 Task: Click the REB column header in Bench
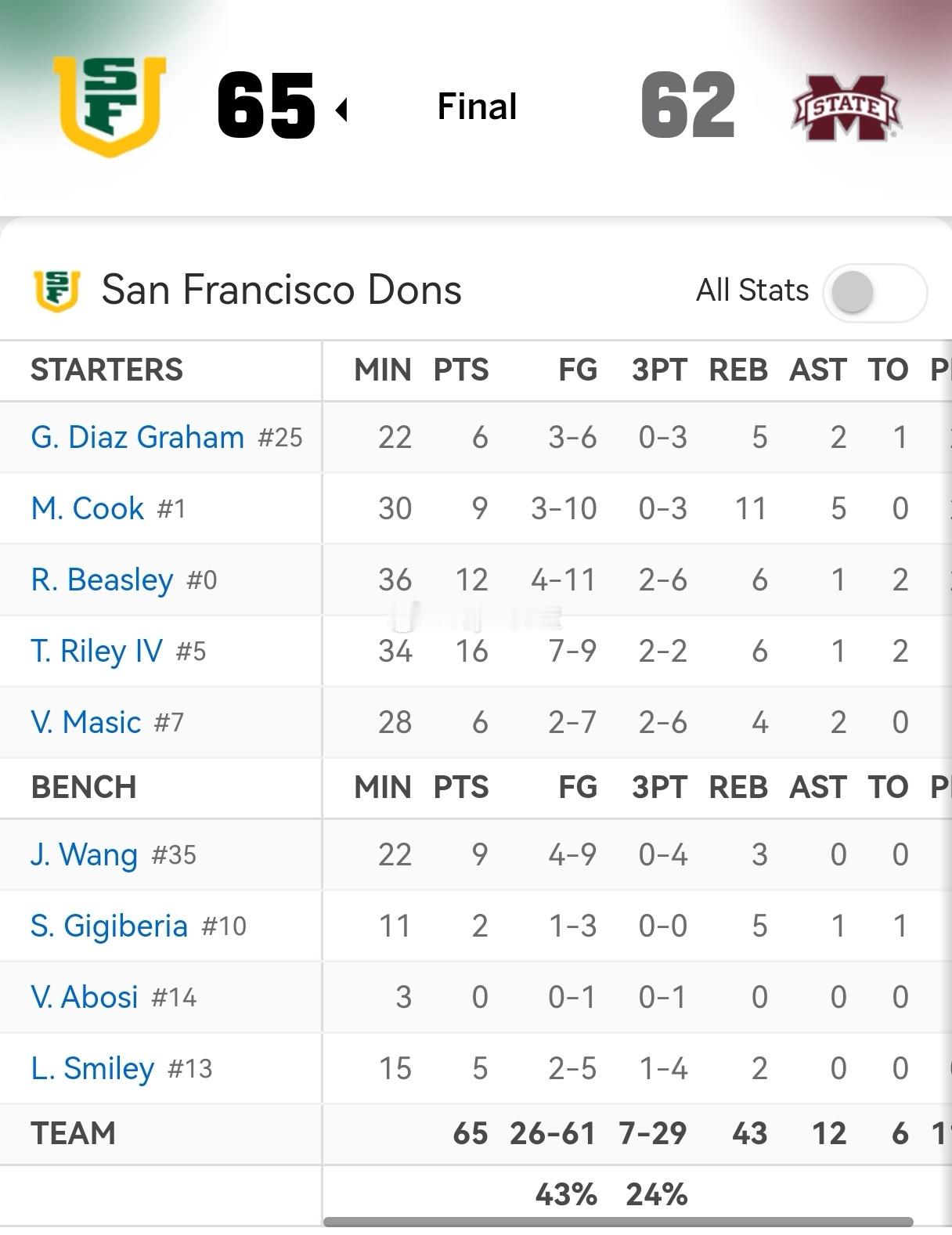click(737, 787)
